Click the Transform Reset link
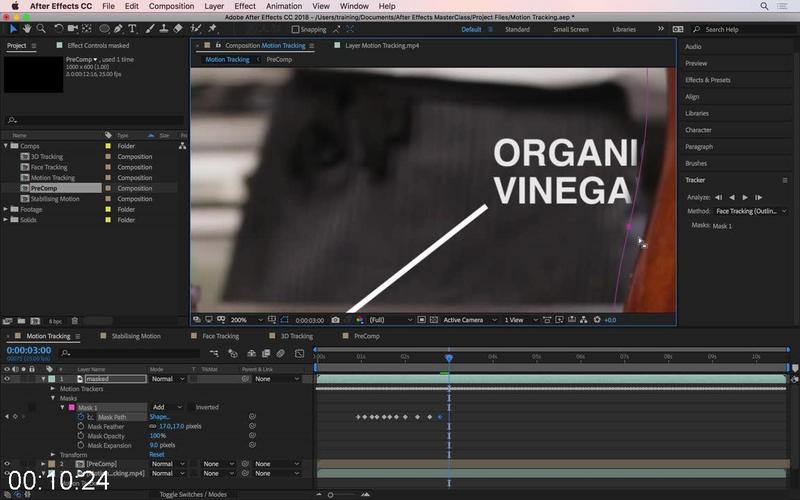The image size is (800, 500). (x=157, y=455)
